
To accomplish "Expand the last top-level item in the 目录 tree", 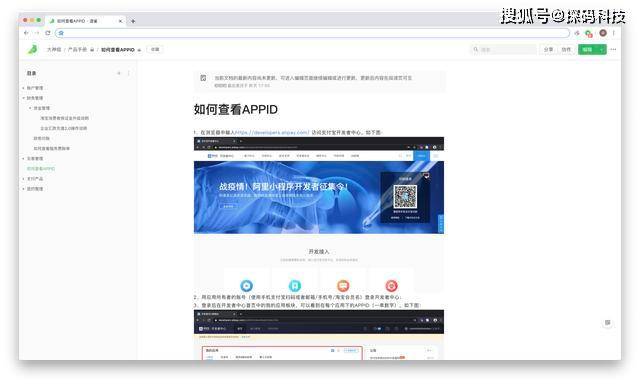I will click(24, 189).
